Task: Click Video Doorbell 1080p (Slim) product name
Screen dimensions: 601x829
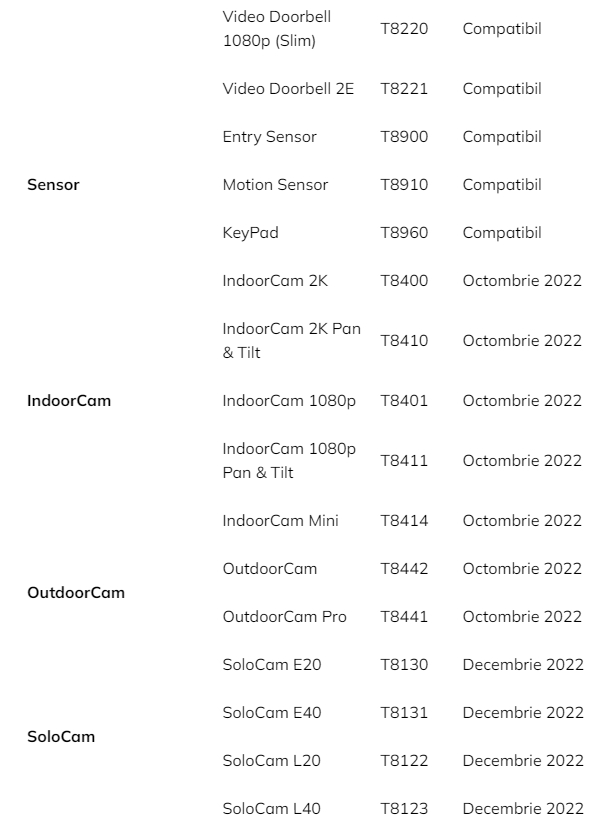Action: click(277, 29)
